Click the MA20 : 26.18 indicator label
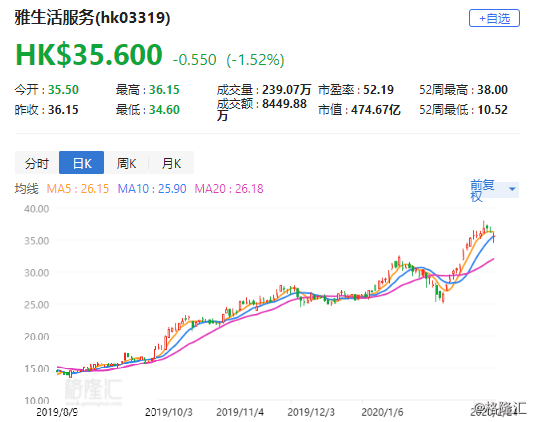The width and height of the screenshot is (534, 422). tap(229, 188)
